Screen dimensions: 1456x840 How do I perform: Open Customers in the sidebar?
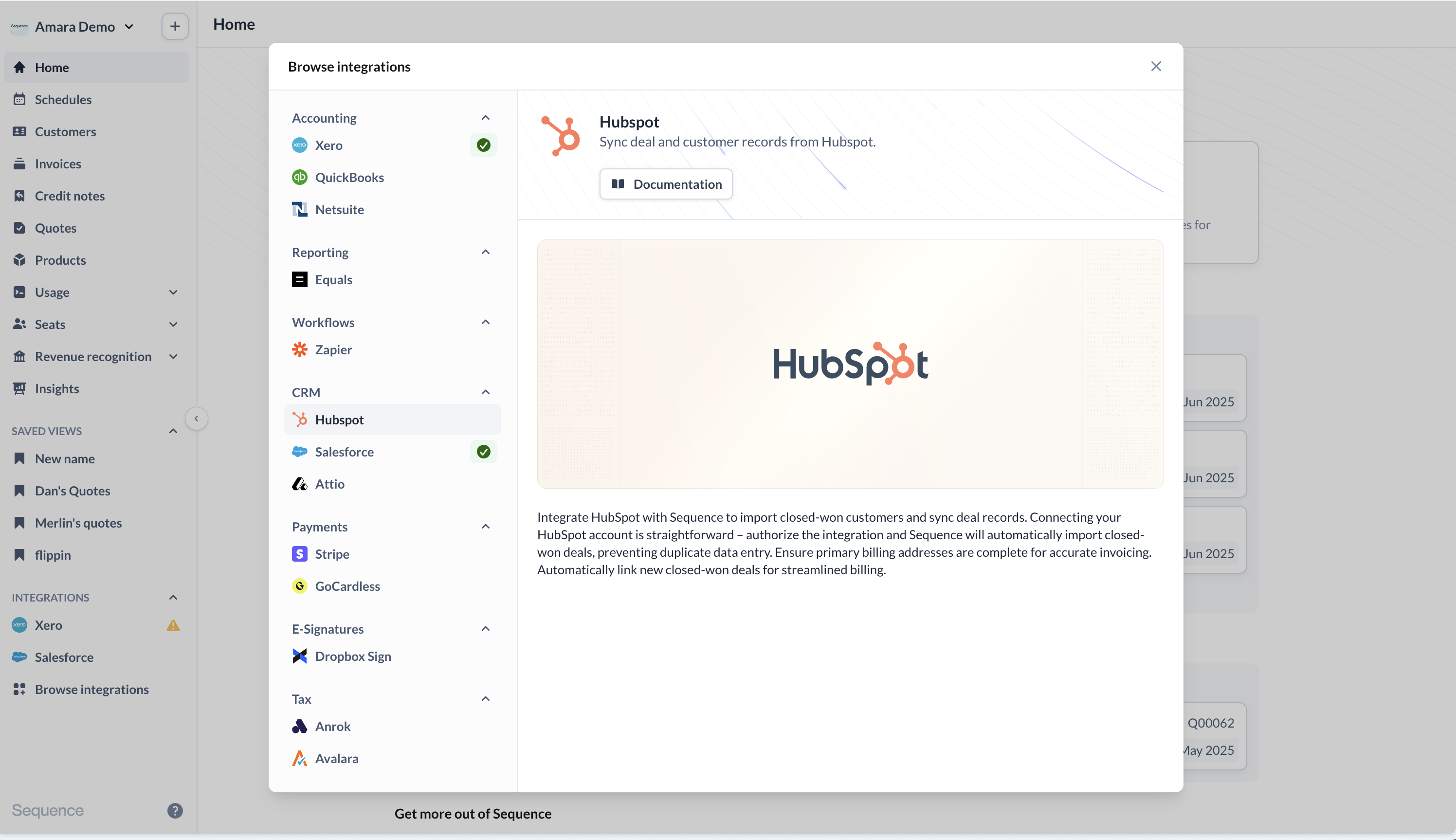[x=96, y=131]
